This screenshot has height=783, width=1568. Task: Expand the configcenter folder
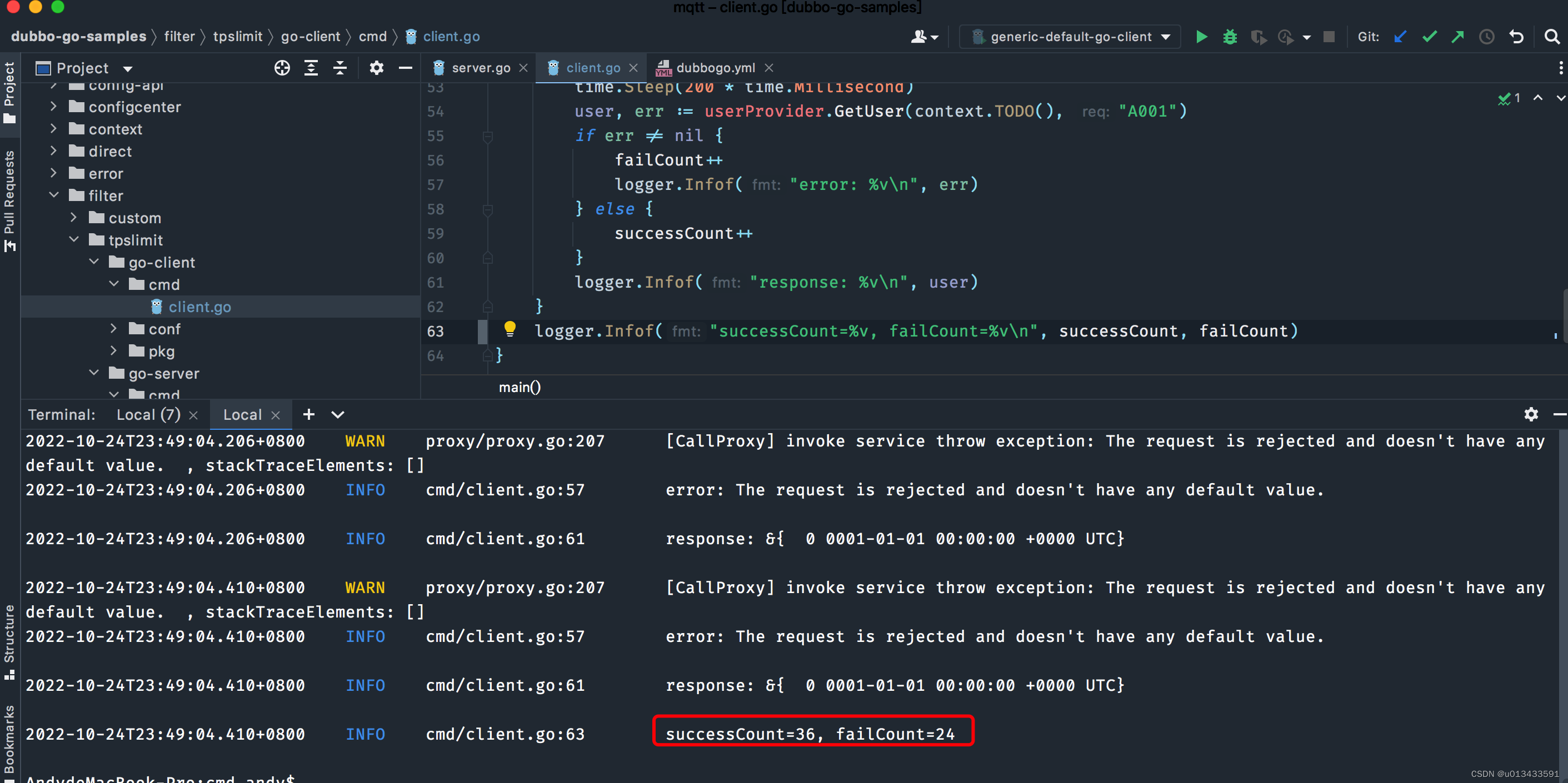pyautogui.click(x=53, y=107)
